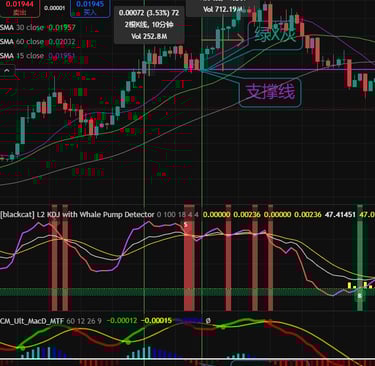Select the SMA 30 close indicator legend

(x=37, y=28)
